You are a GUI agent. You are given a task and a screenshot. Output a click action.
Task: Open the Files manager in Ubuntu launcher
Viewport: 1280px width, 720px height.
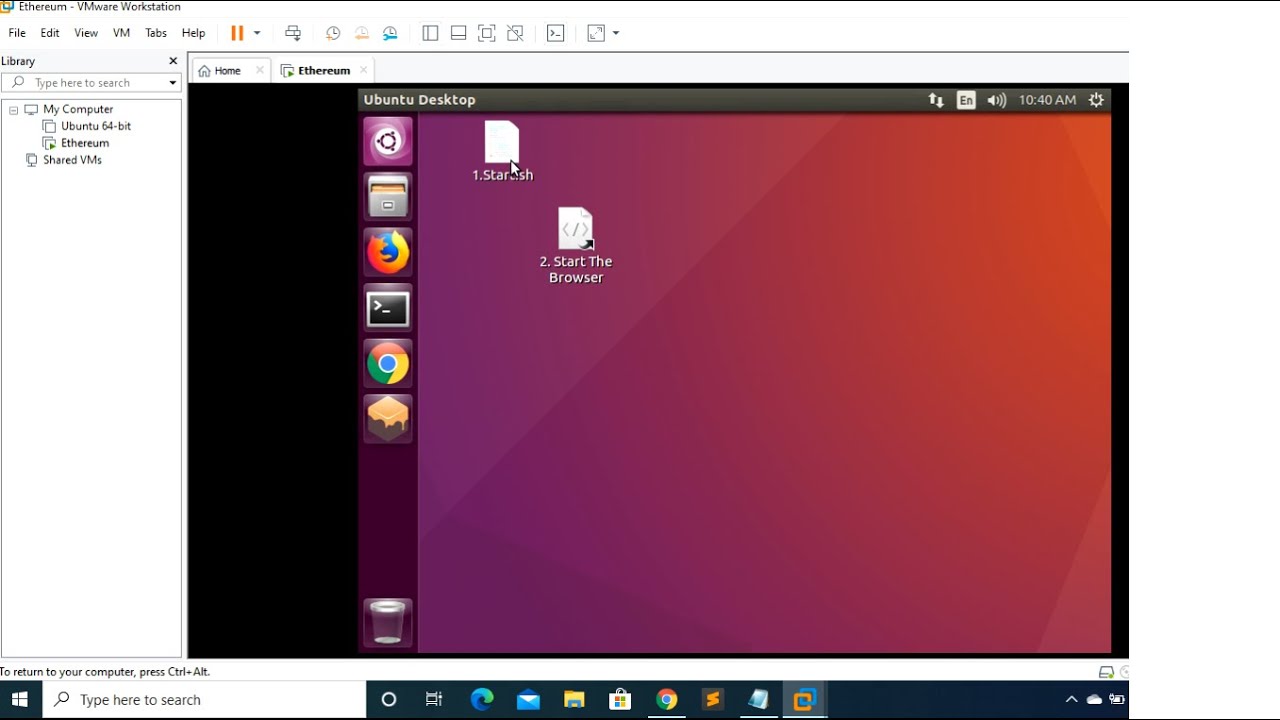(x=388, y=196)
